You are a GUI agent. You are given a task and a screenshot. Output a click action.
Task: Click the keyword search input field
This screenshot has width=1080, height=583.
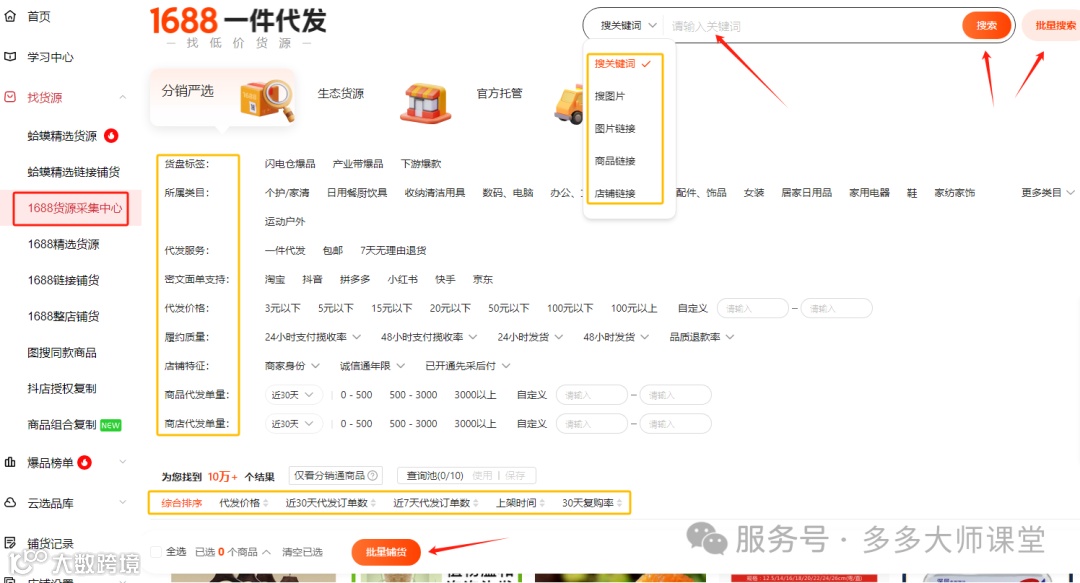coord(813,26)
